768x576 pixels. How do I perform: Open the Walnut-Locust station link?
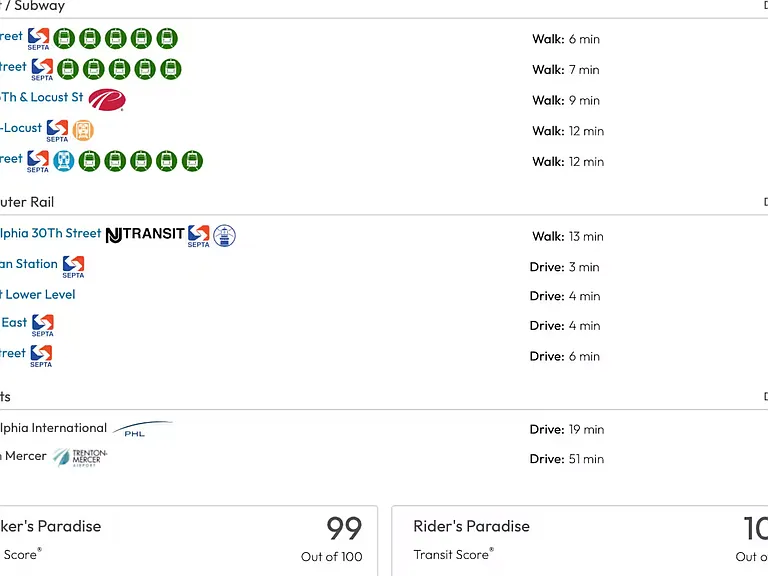21,128
